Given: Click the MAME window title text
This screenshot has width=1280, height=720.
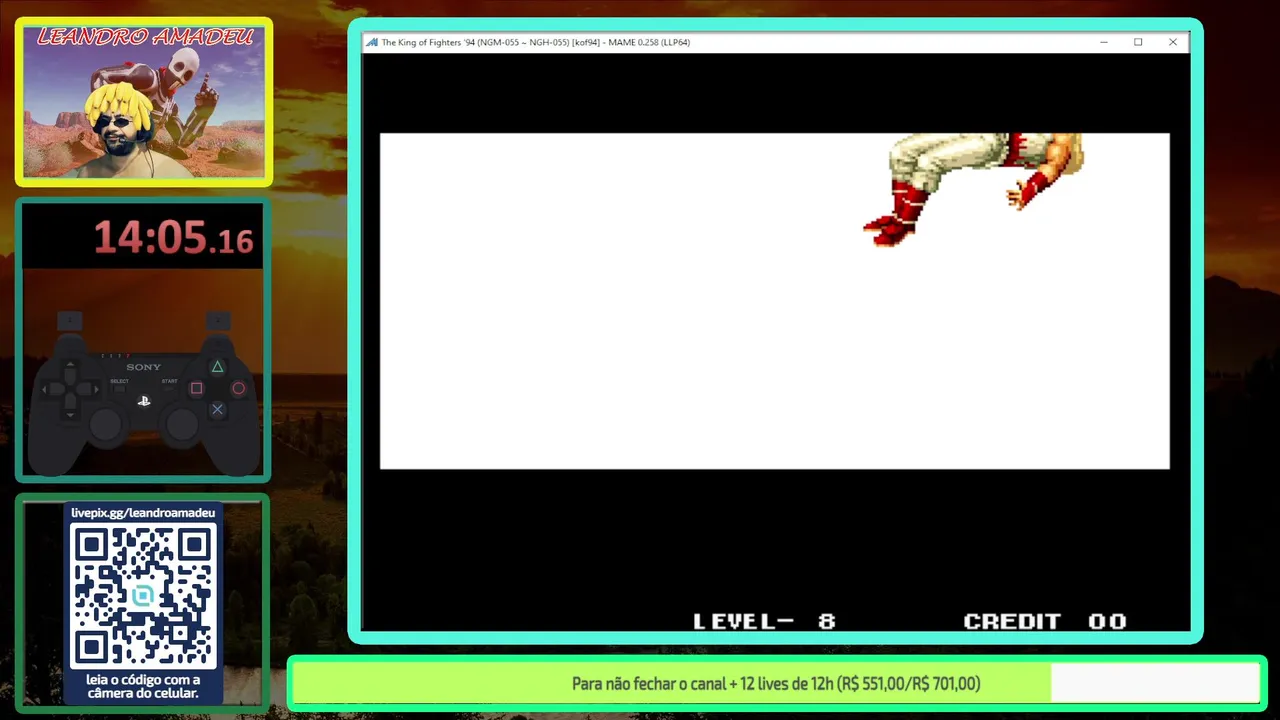Looking at the screenshot, I should 536,42.
